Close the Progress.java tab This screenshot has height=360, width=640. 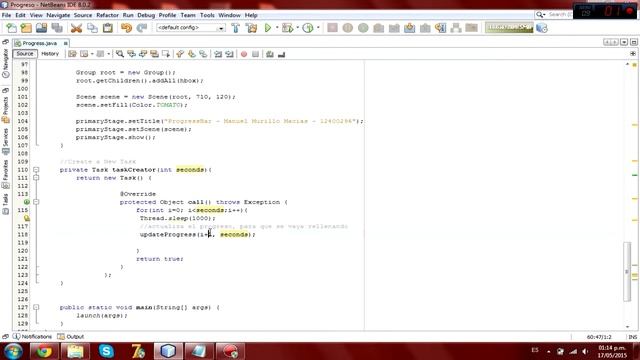tap(65, 43)
